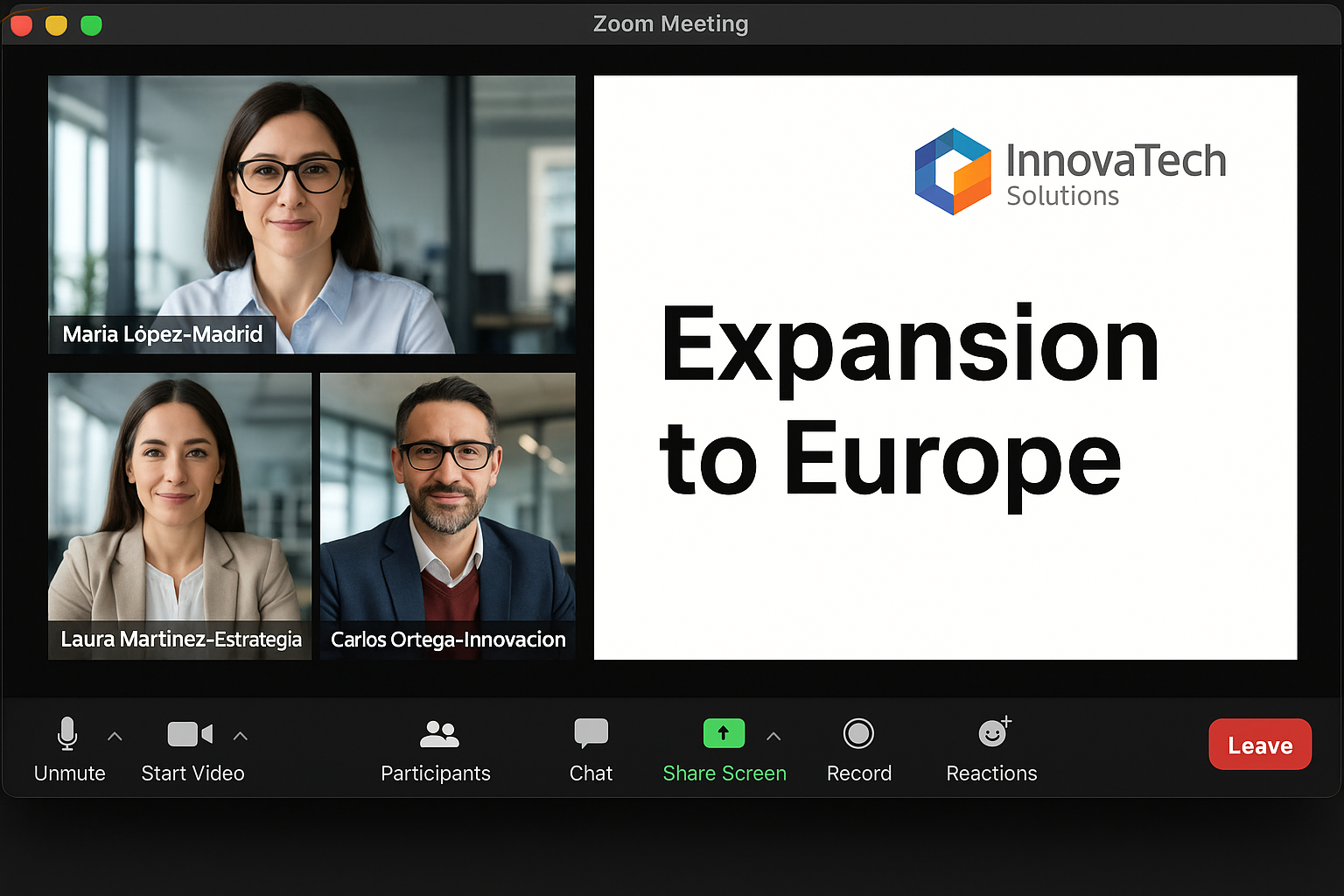Click the Laura Martinez-Estrategia name label

pos(180,640)
